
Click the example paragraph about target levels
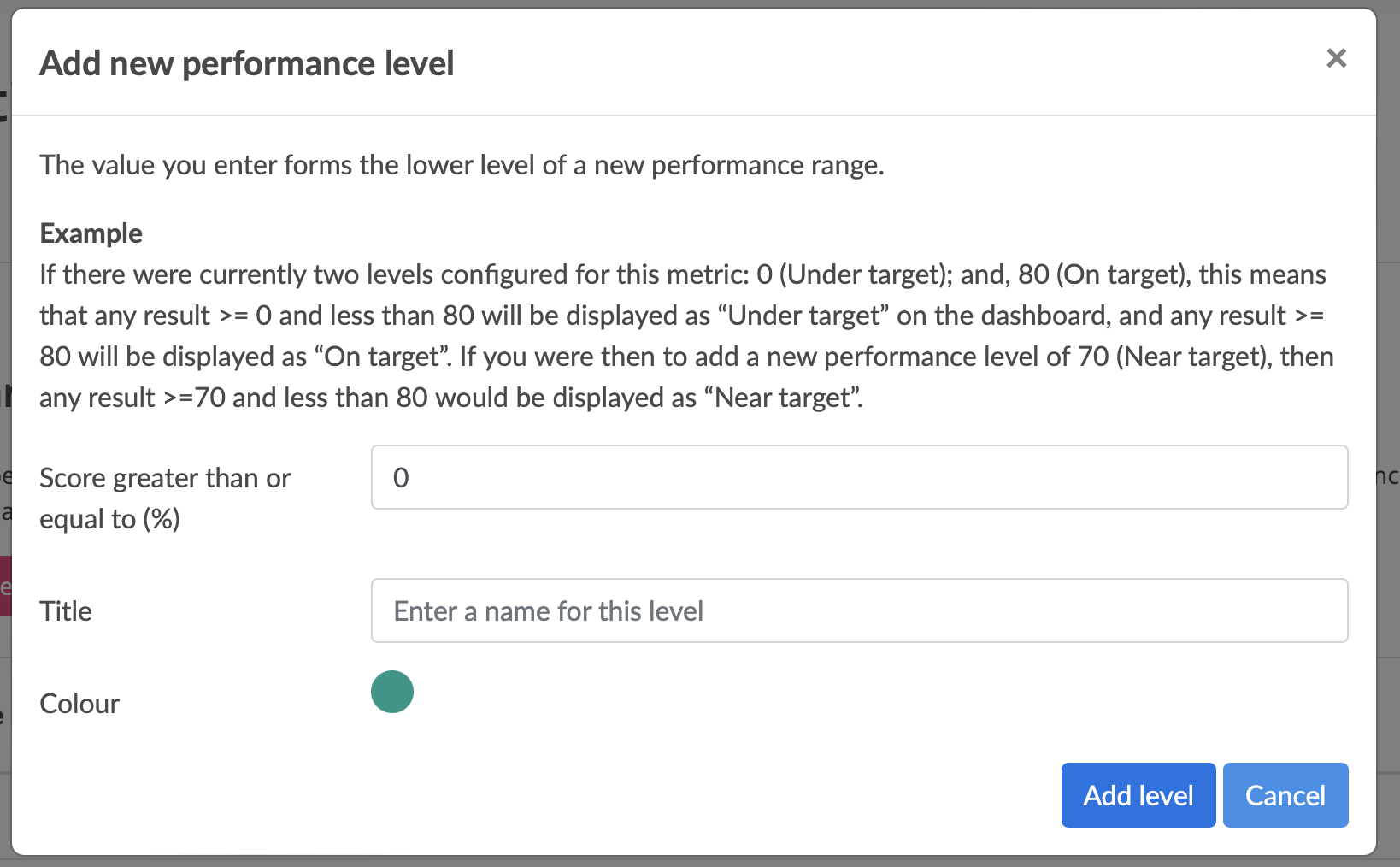click(684, 336)
